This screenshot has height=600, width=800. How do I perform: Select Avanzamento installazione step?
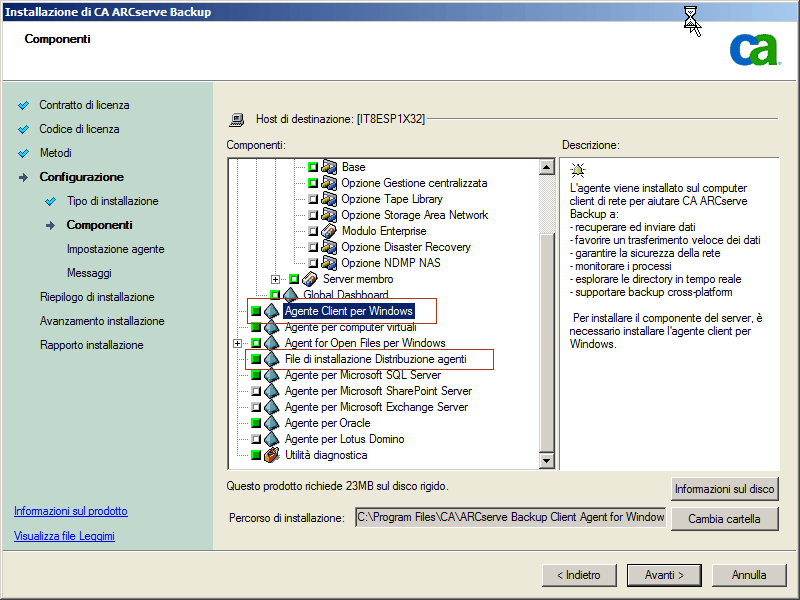102,321
